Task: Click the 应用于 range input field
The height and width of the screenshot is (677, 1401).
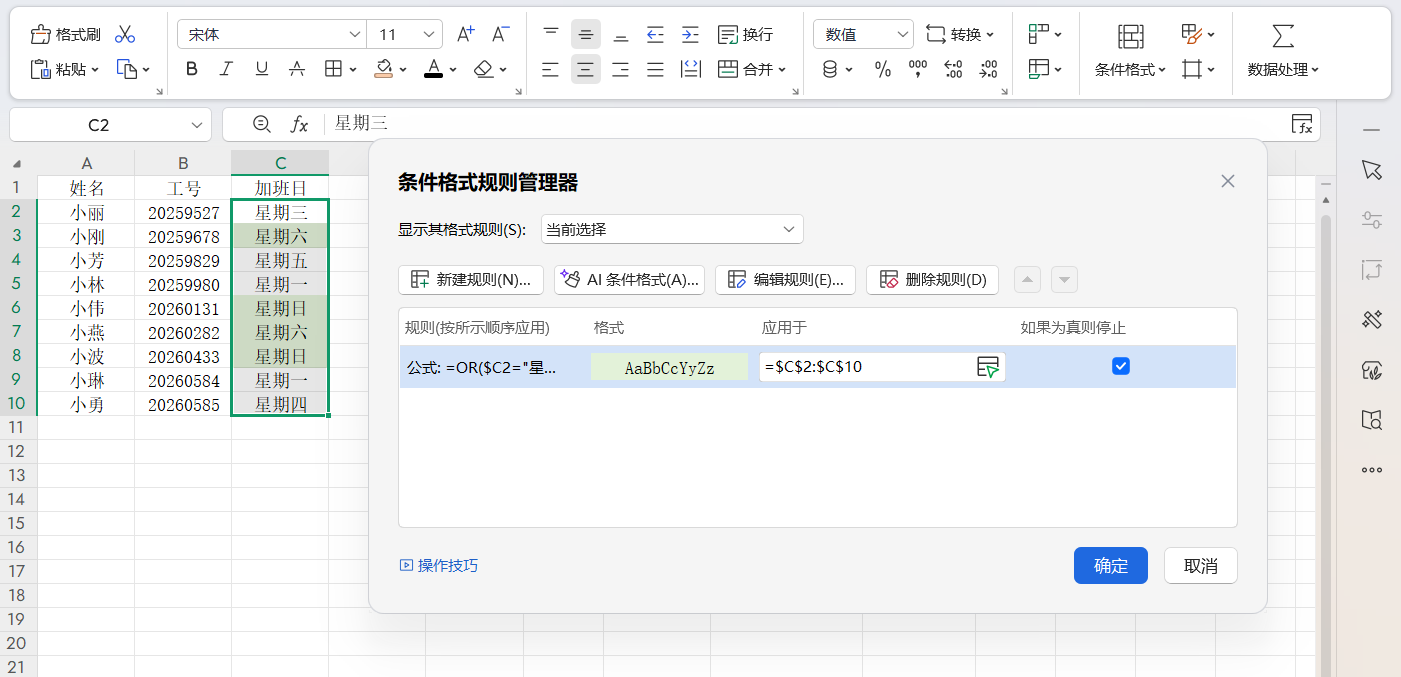Action: [x=870, y=366]
